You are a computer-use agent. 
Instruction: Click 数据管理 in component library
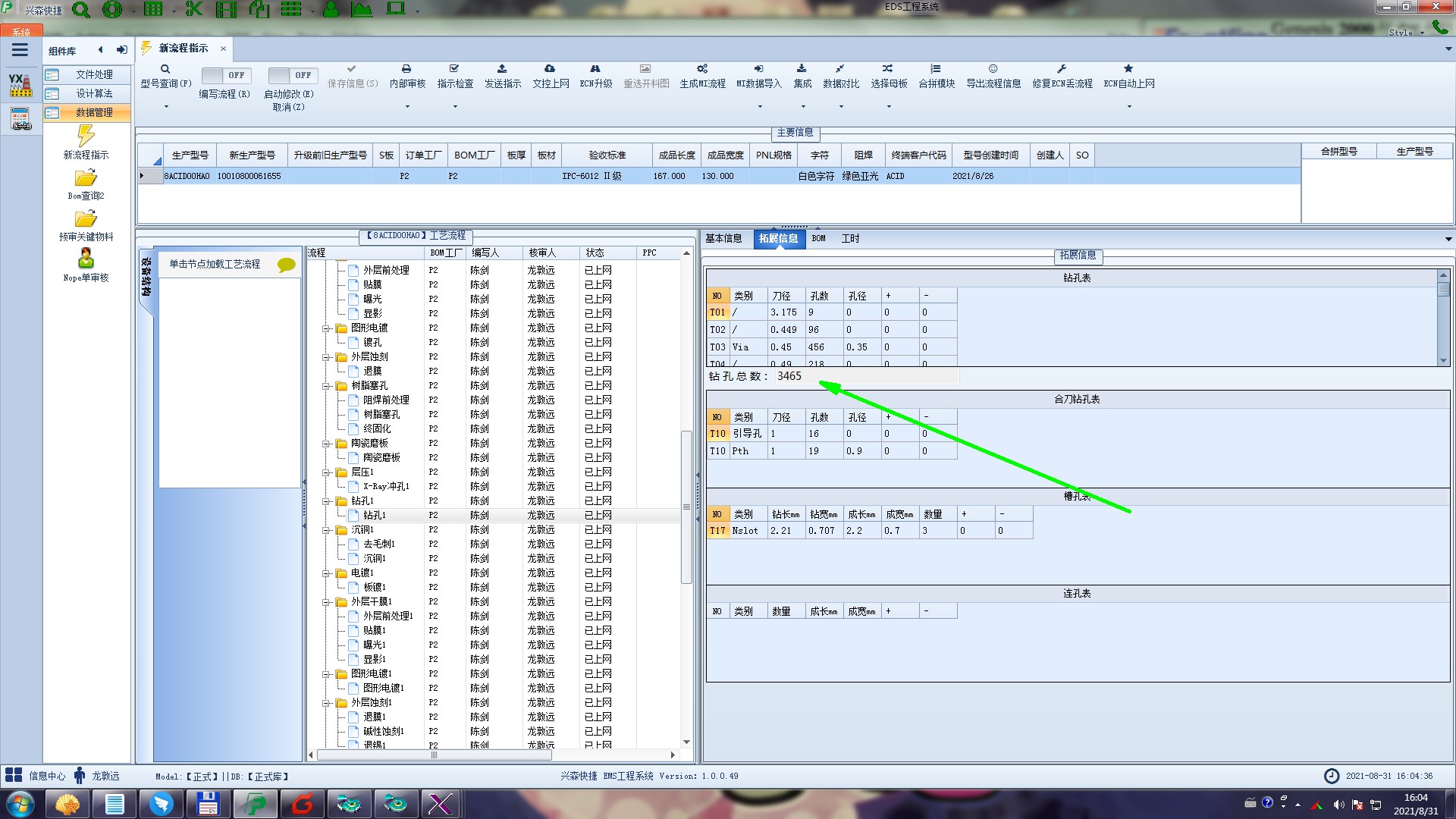pos(94,112)
